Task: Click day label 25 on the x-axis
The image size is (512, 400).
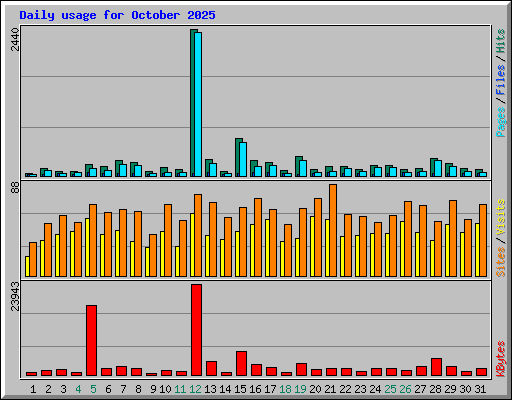Action: point(390,389)
